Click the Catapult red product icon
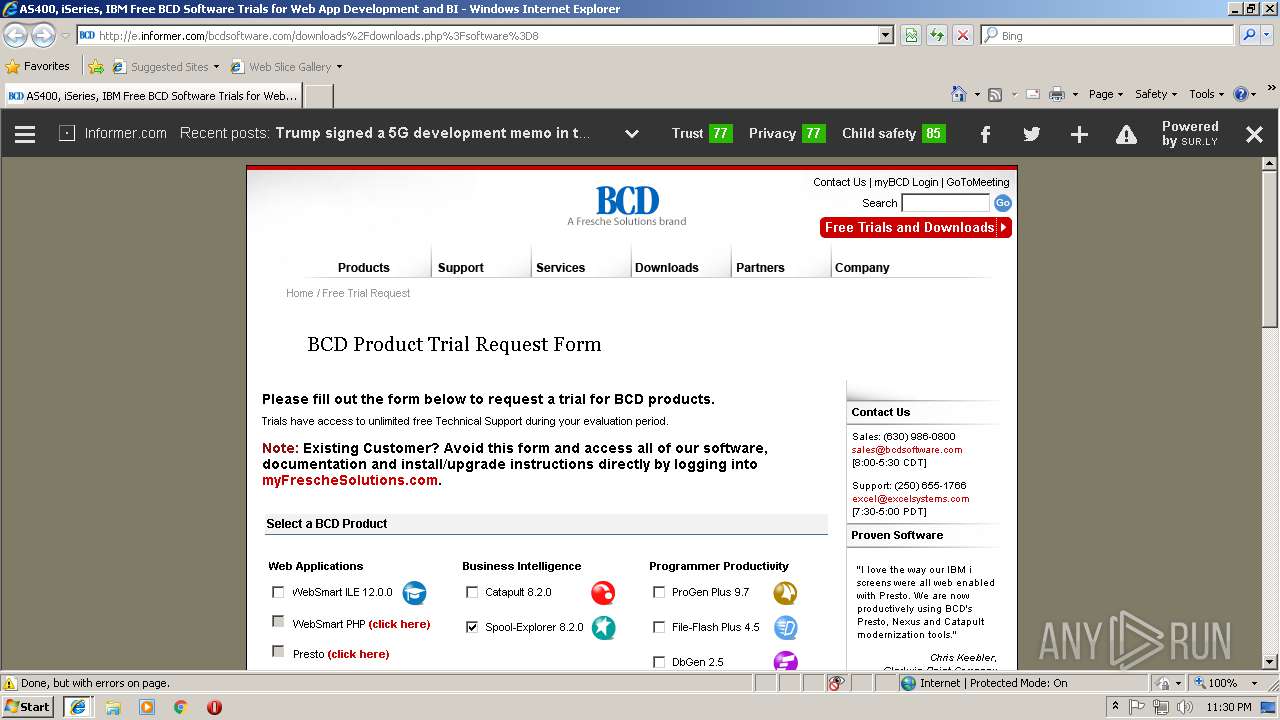This screenshot has width=1280, height=720. click(603, 593)
